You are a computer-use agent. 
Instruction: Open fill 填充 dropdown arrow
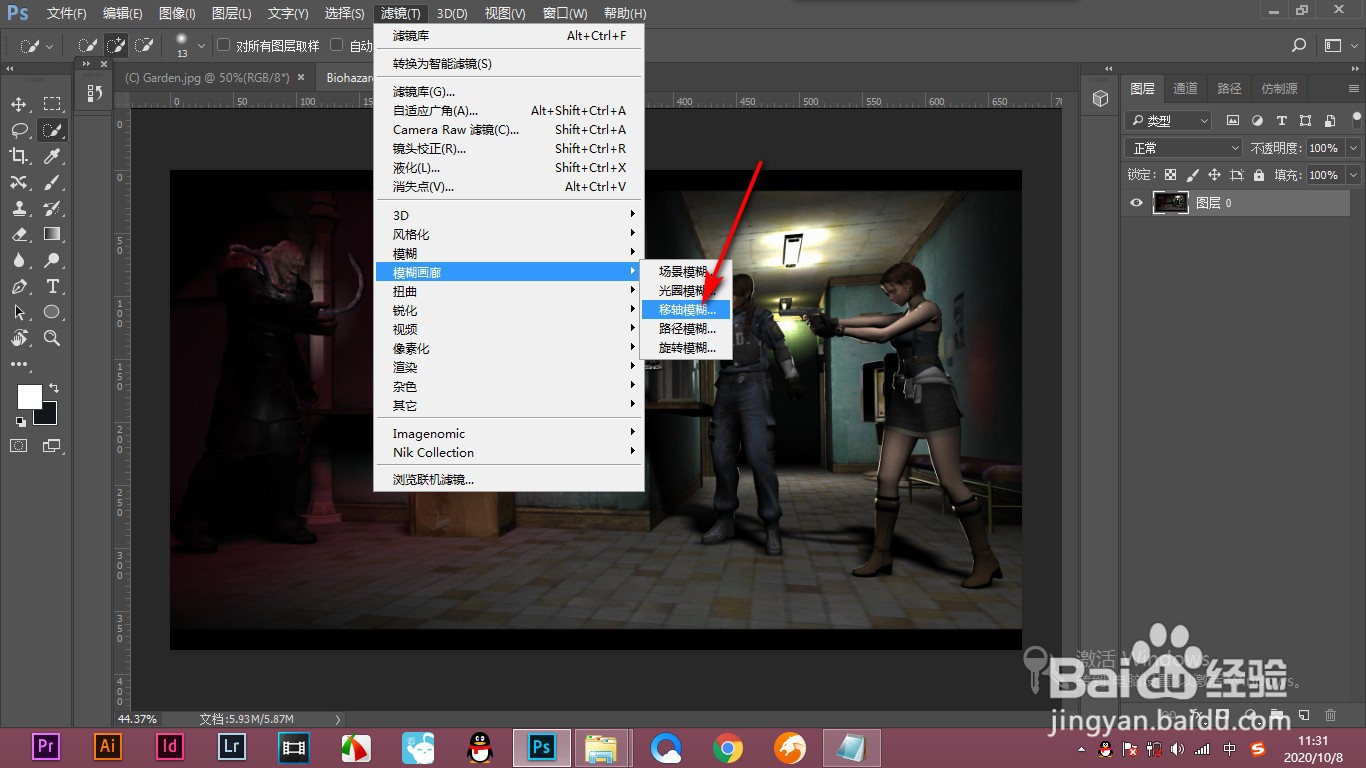click(1353, 175)
